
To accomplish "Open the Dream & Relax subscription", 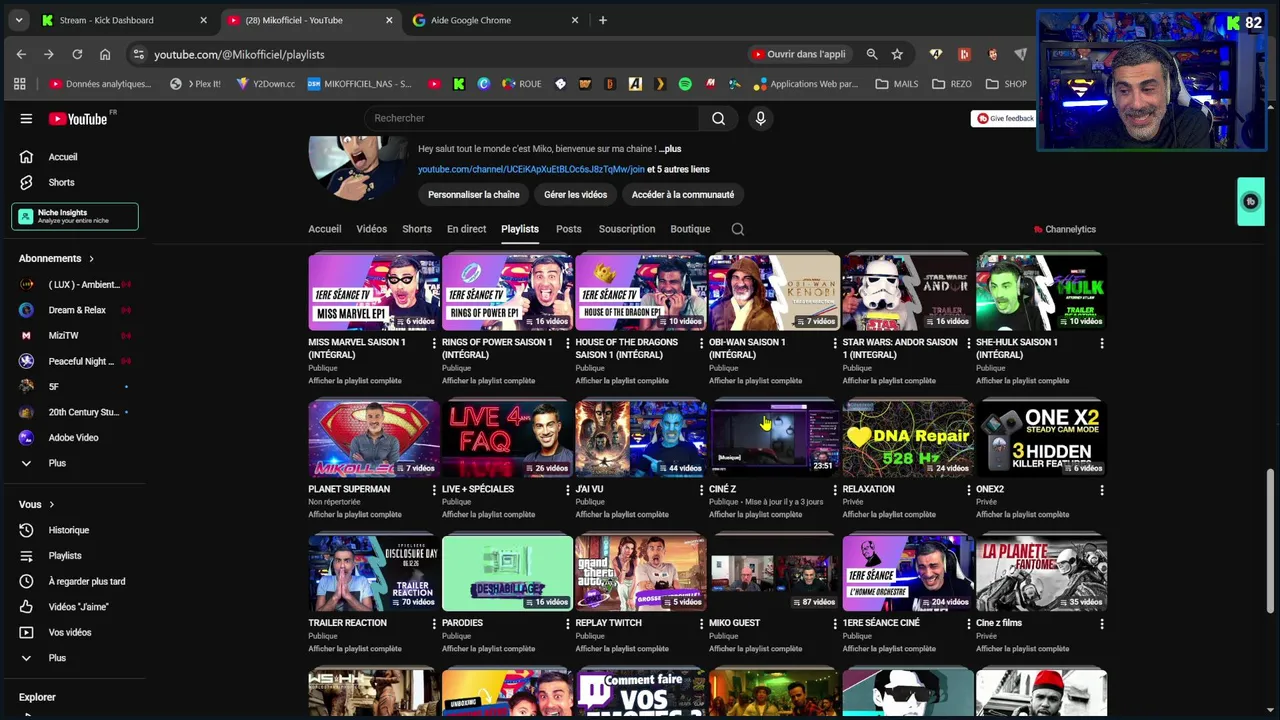I will (75, 310).
